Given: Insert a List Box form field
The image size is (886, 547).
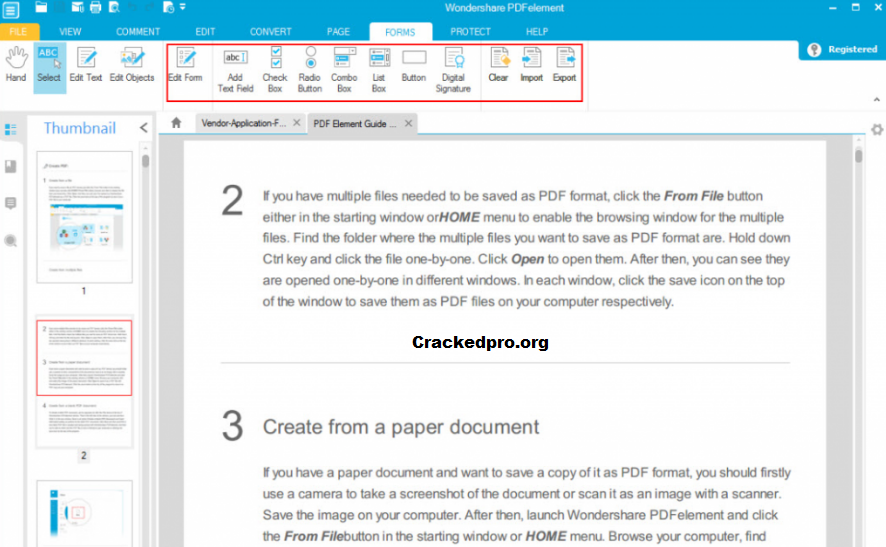Looking at the screenshot, I should click(x=379, y=71).
